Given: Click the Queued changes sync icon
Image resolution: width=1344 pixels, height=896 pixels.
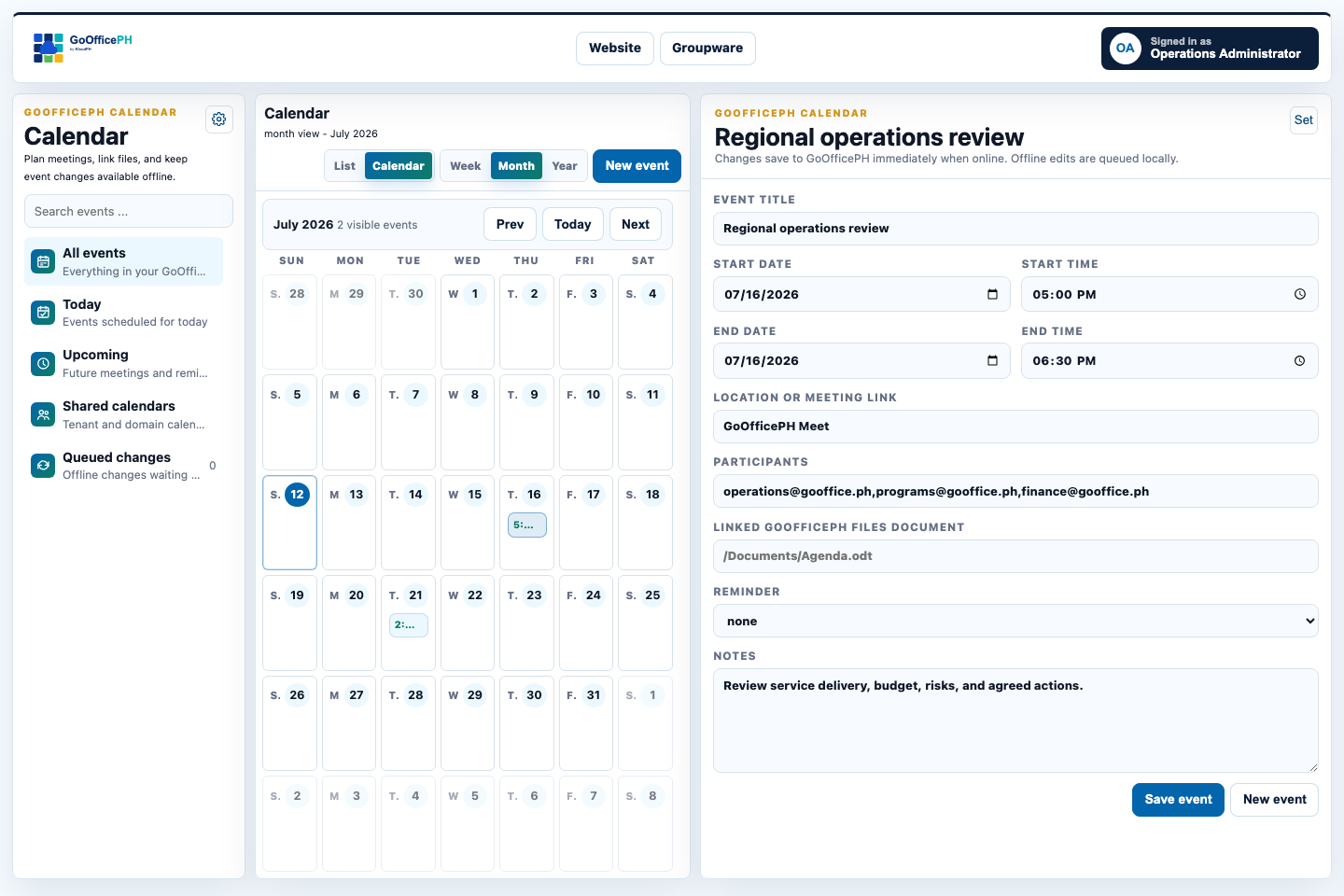Looking at the screenshot, I should tap(43, 466).
